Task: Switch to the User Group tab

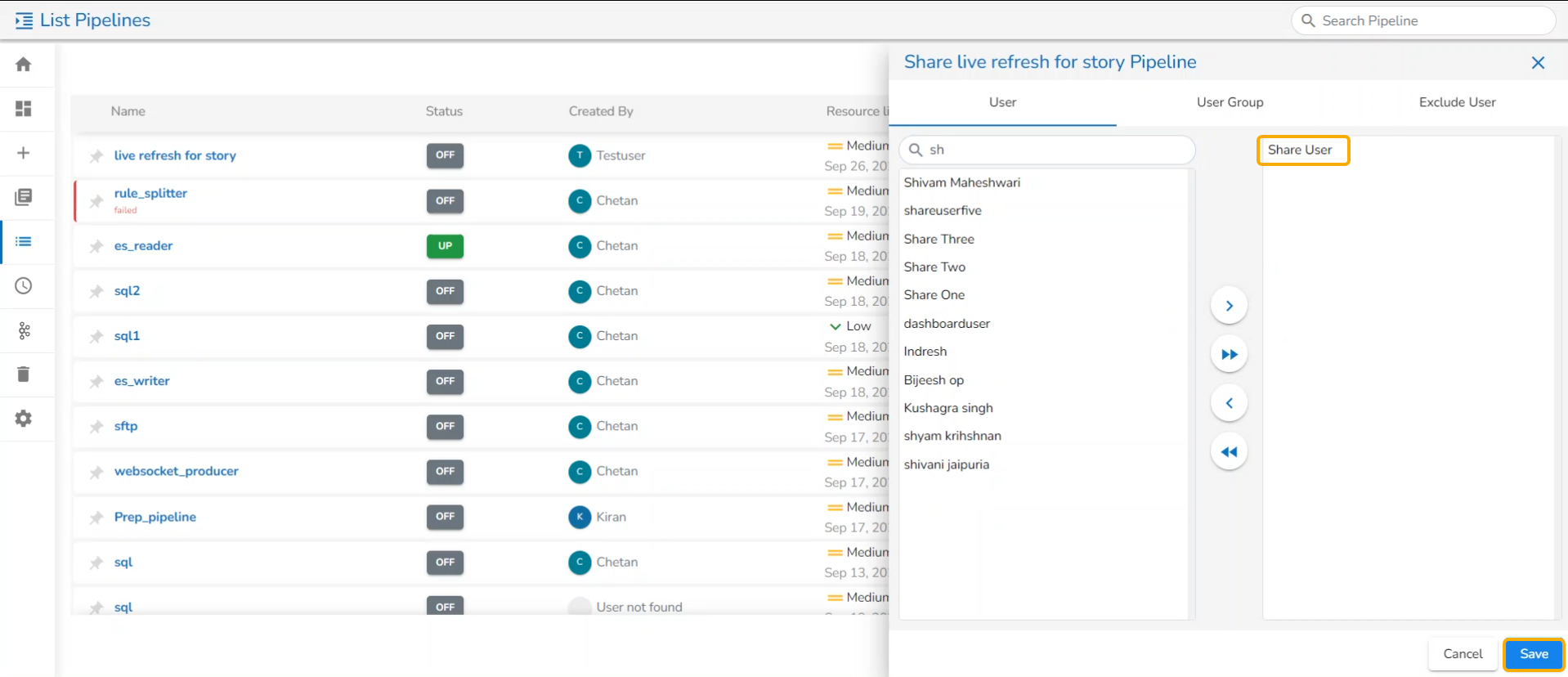Action: (x=1230, y=102)
